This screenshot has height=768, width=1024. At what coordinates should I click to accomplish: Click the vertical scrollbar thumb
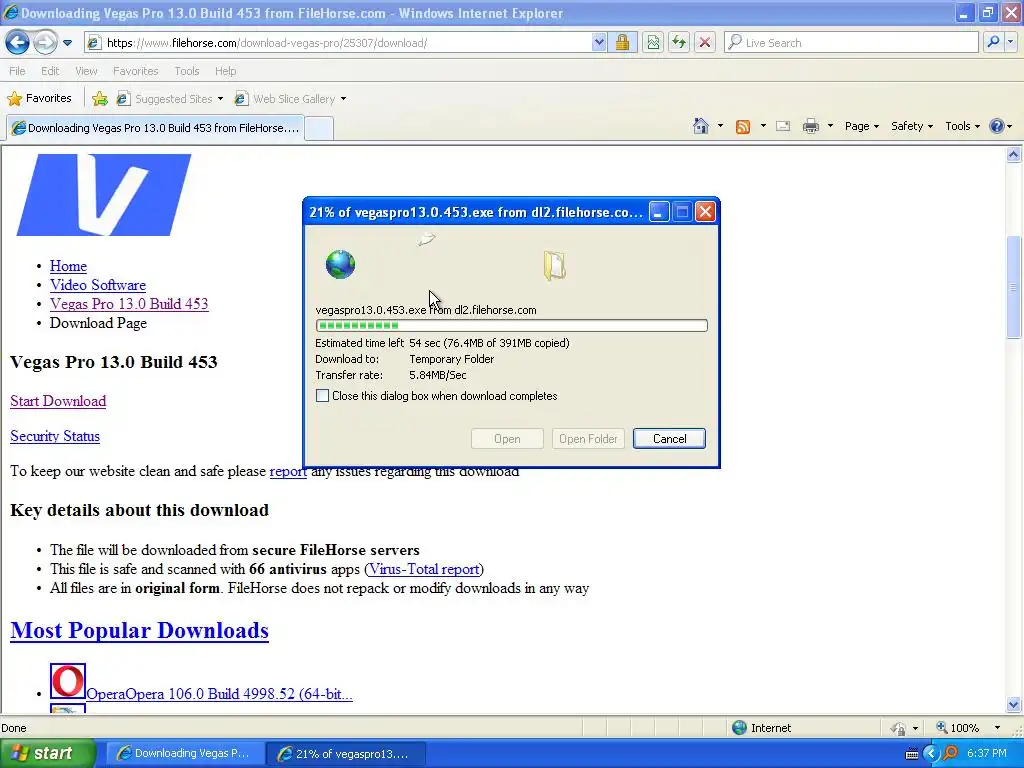click(x=1014, y=287)
